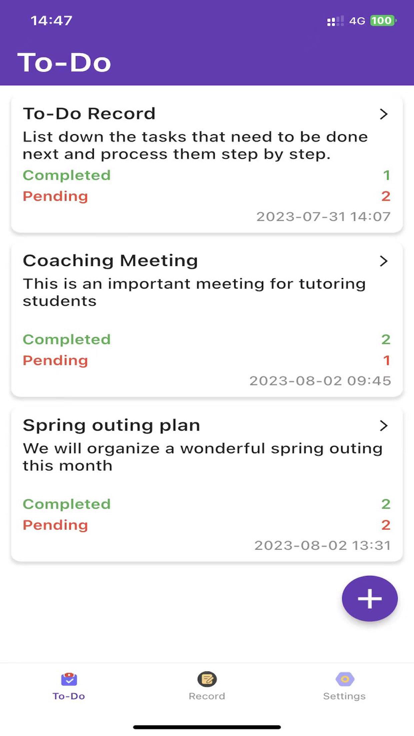Tap the To-Do header title
The height and width of the screenshot is (736, 414).
64,62
